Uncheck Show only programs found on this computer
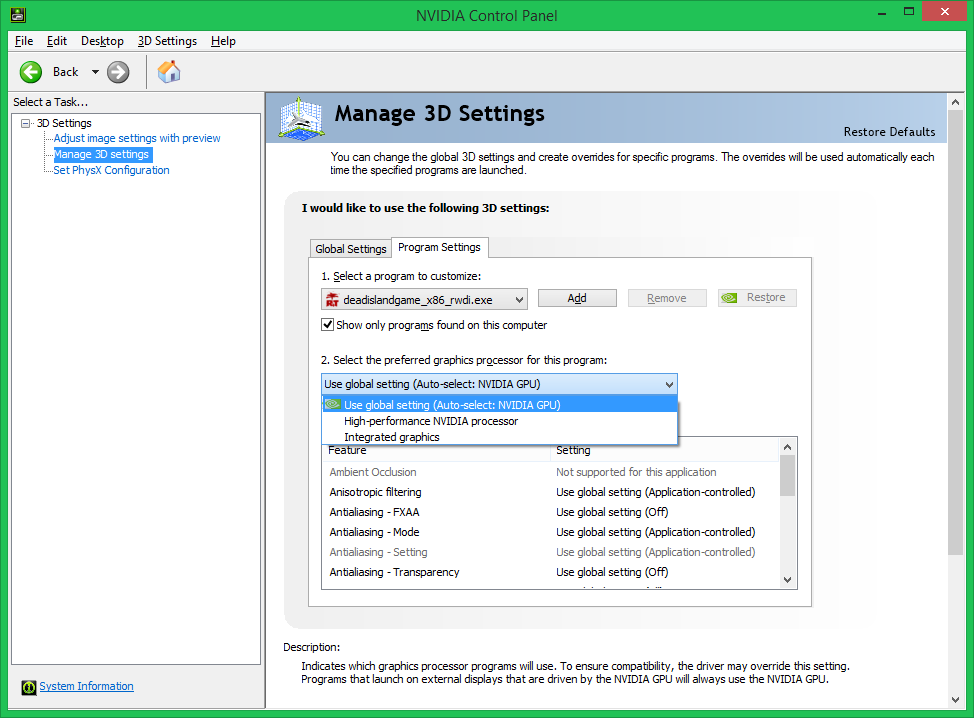This screenshot has width=974, height=718. coord(327,325)
